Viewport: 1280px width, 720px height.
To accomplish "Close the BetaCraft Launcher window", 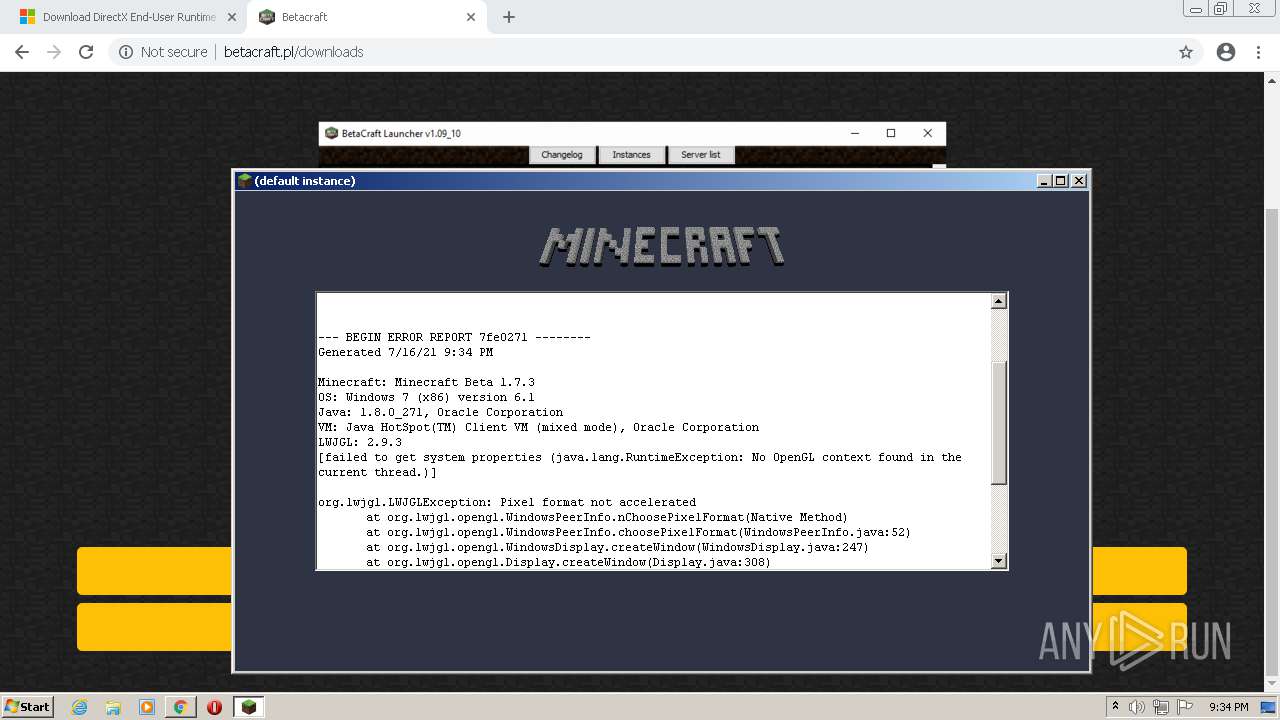I will (927, 133).
